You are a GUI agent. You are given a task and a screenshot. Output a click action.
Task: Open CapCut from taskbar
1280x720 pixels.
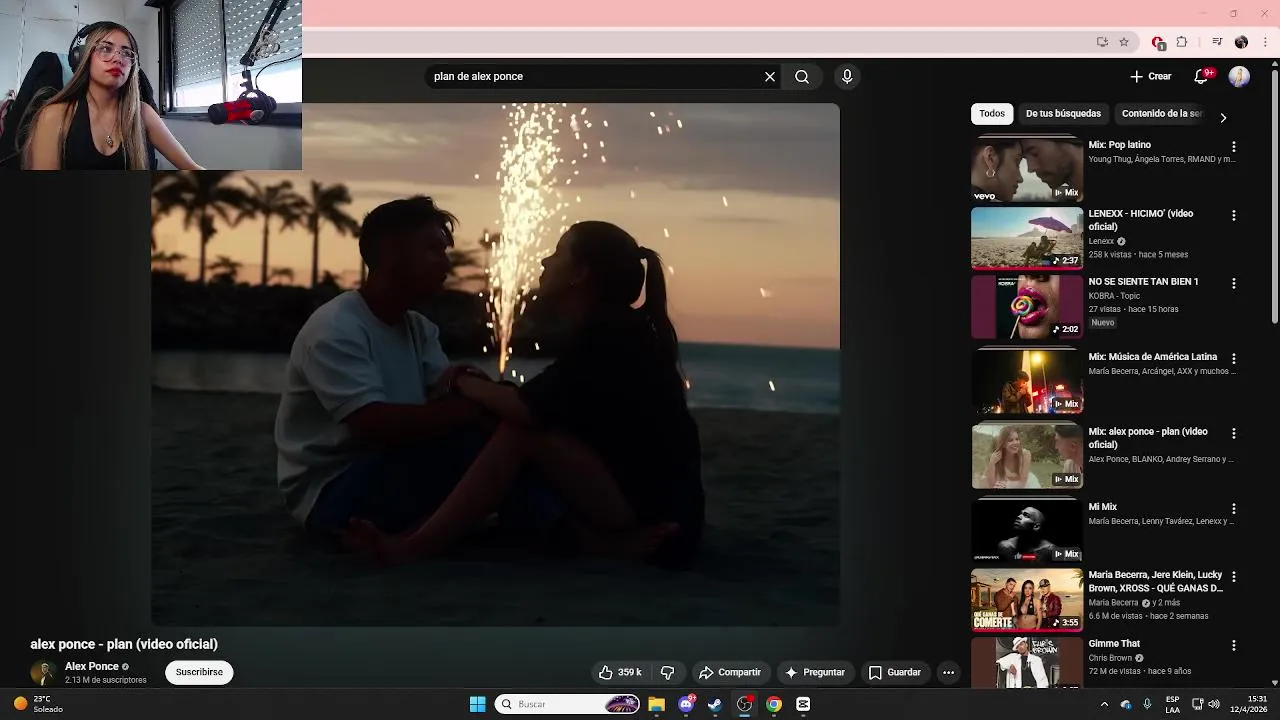click(803, 704)
